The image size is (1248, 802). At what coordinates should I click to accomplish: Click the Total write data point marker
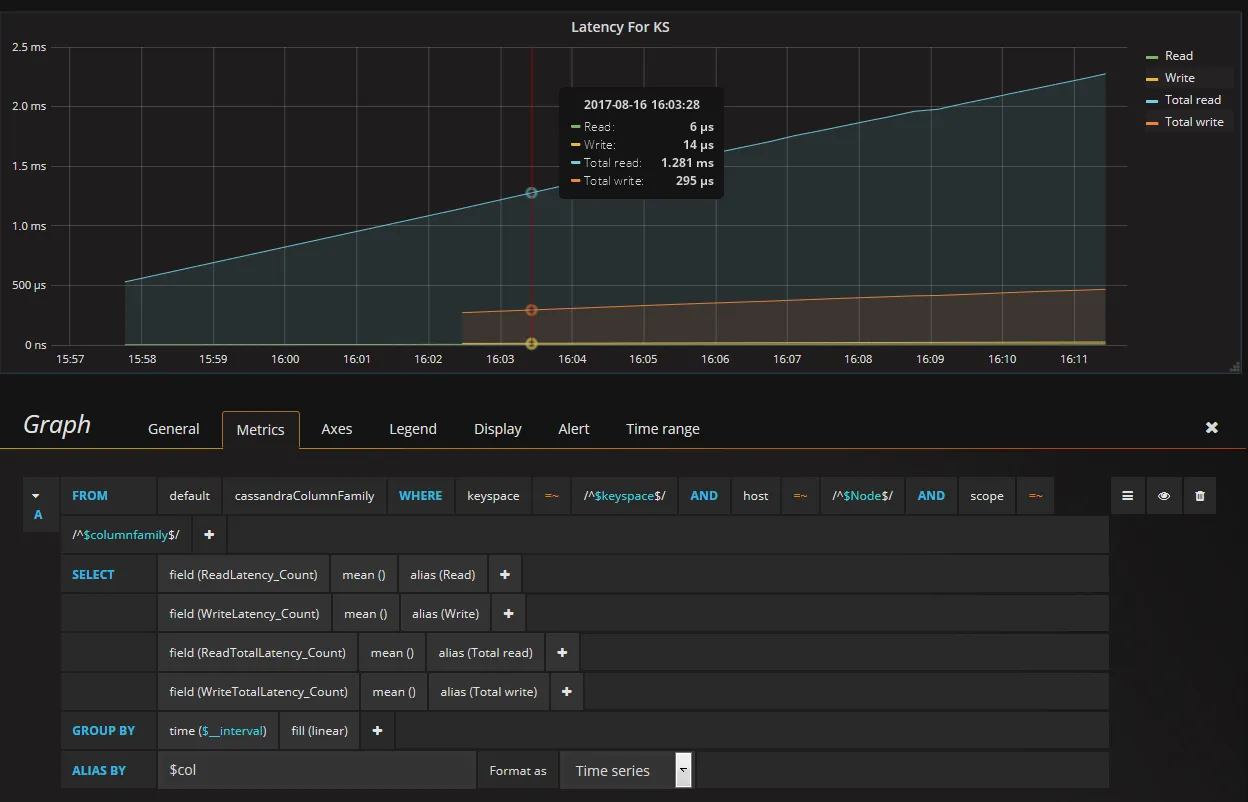coord(532,310)
